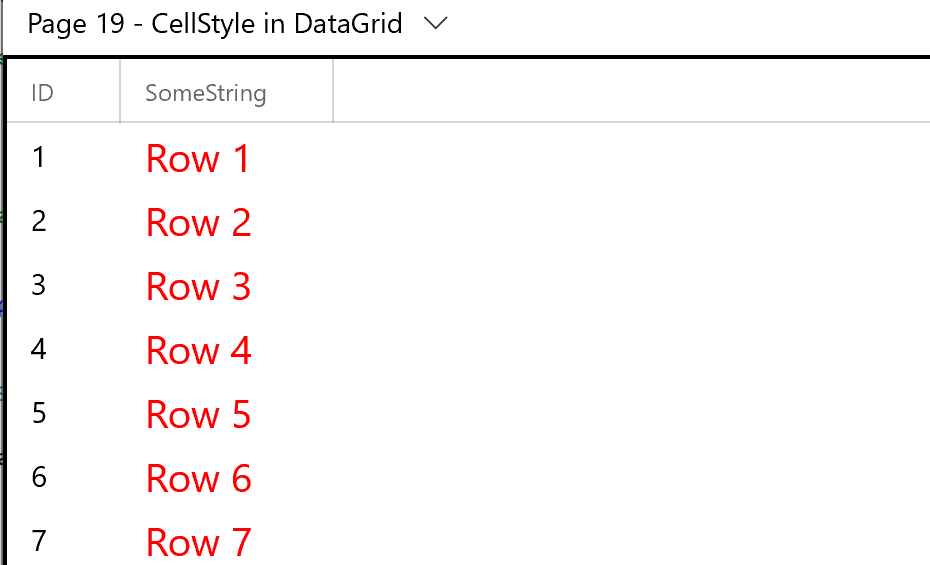Open the page selector dropdown chevron
This screenshot has width=930, height=565.
(436, 24)
